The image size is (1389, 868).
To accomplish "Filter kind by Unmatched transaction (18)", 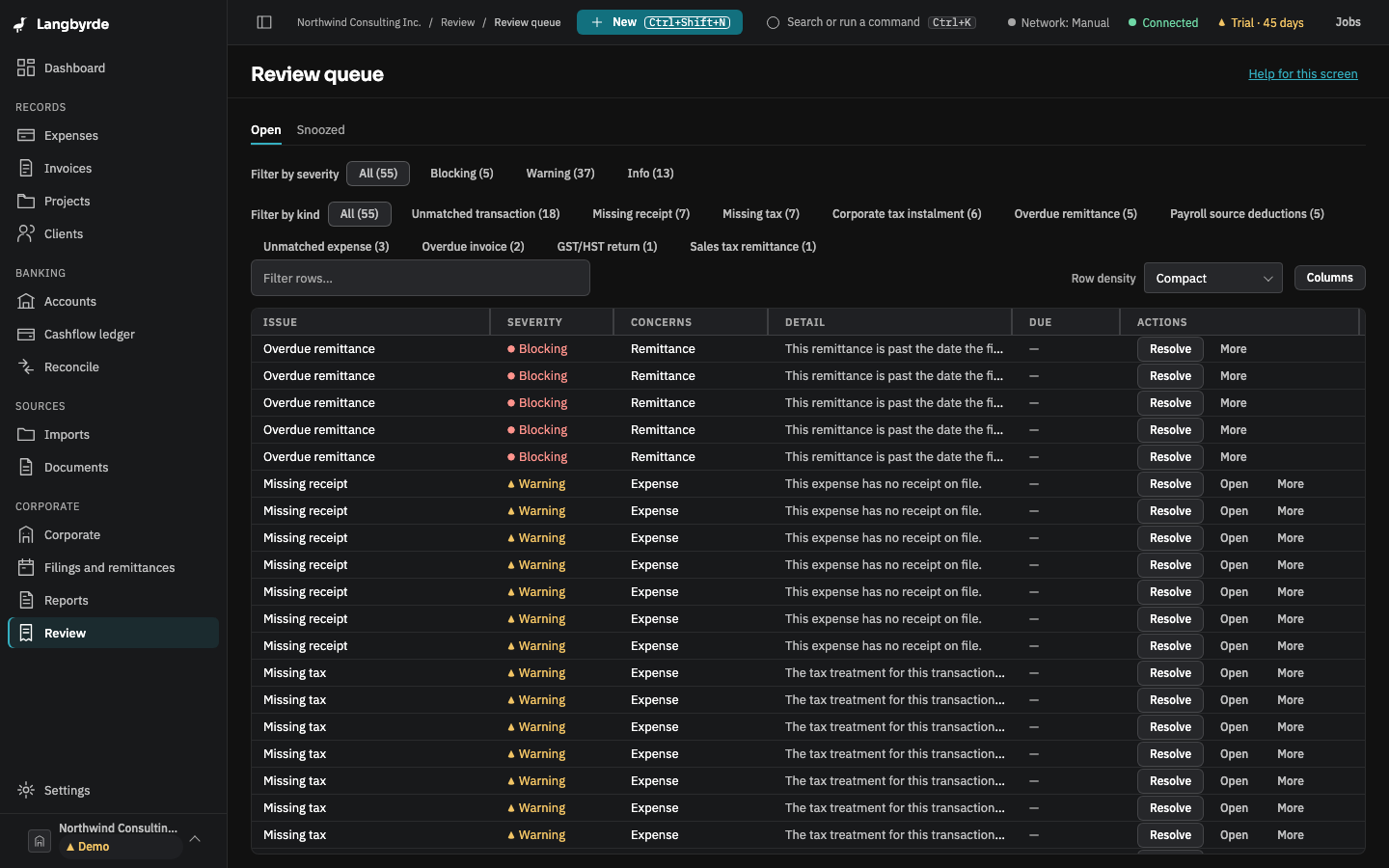I will click(485, 214).
